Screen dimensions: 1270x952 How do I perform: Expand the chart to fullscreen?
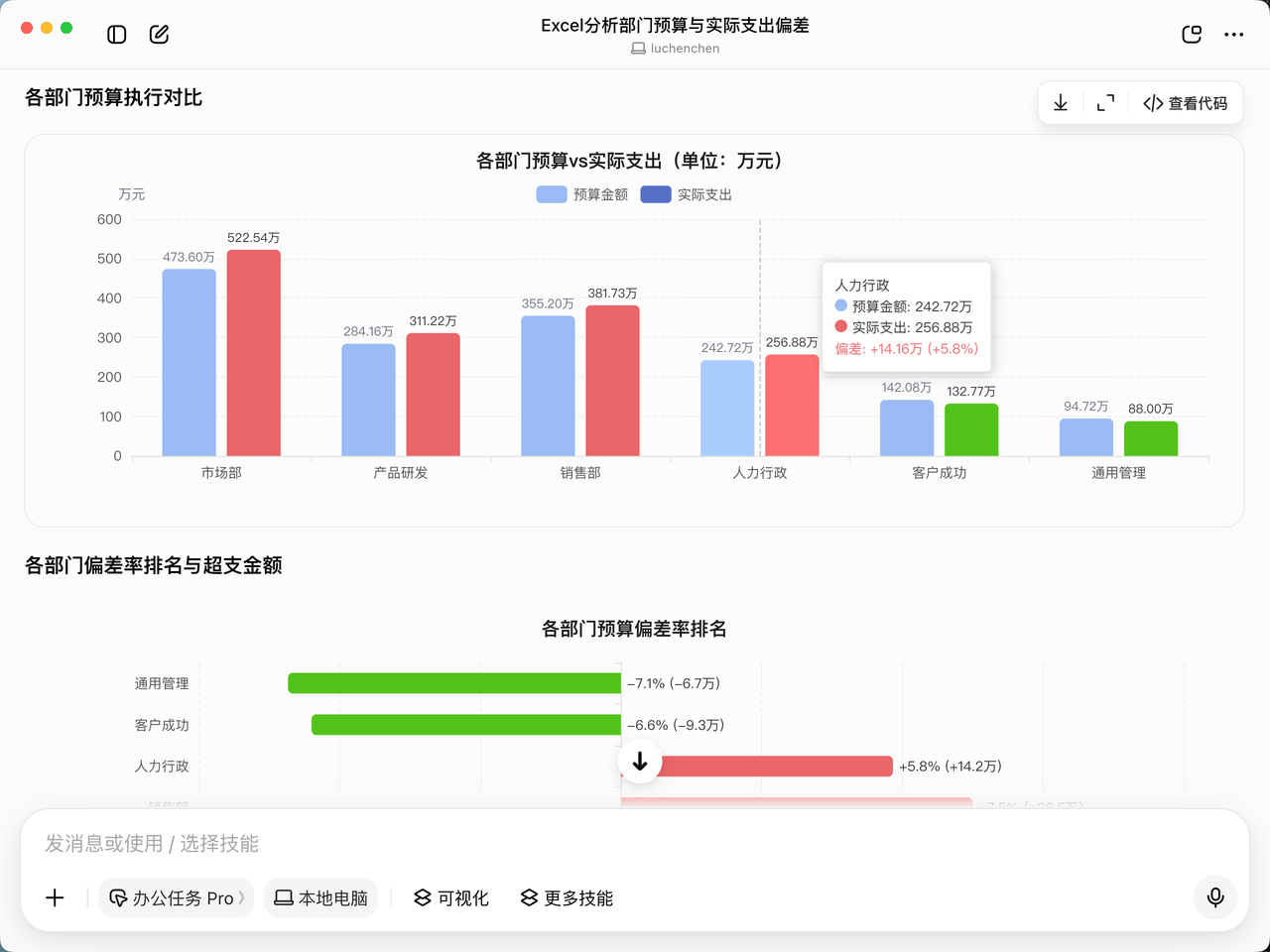pyautogui.click(x=1105, y=103)
